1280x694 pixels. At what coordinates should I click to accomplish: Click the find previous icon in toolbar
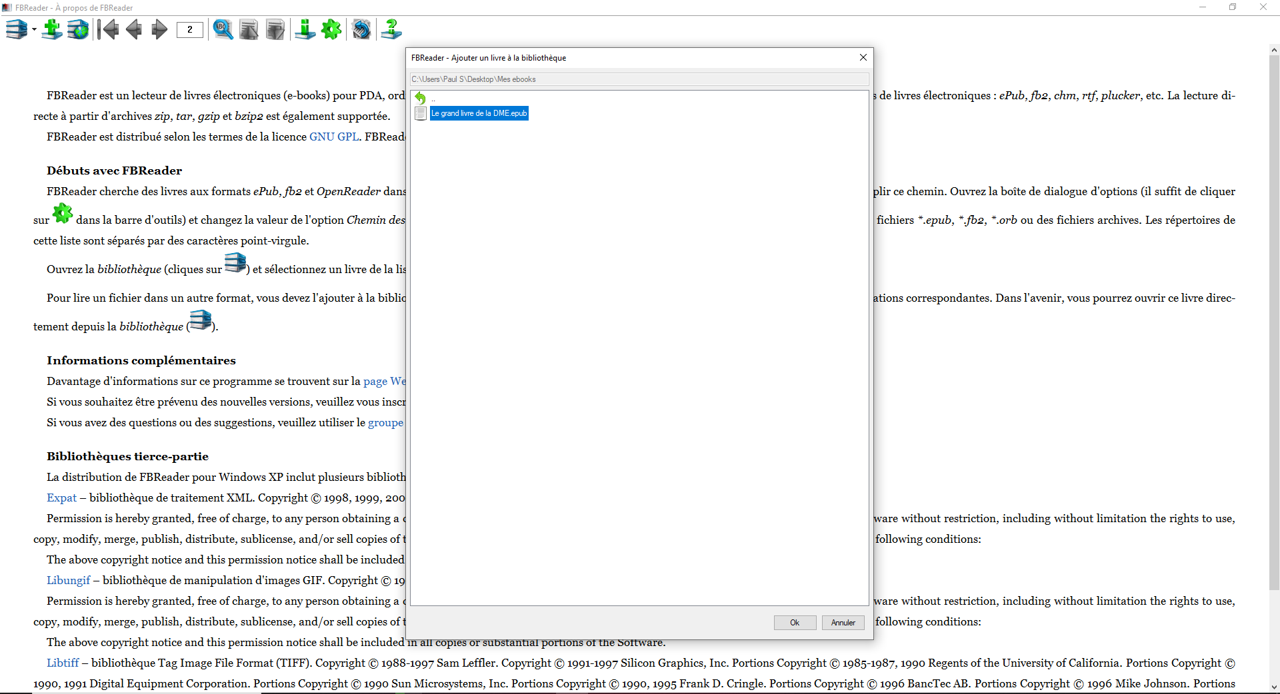[249, 29]
